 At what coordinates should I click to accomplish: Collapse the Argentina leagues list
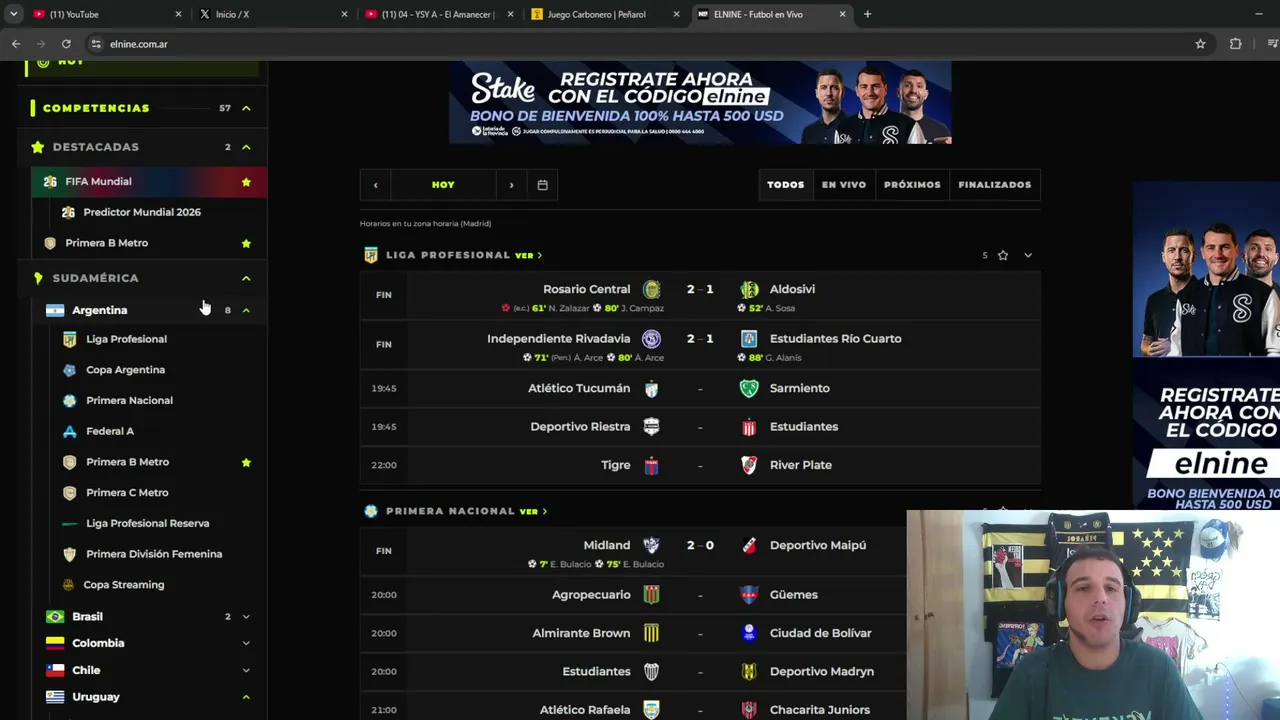pyautogui.click(x=246, y=310)
